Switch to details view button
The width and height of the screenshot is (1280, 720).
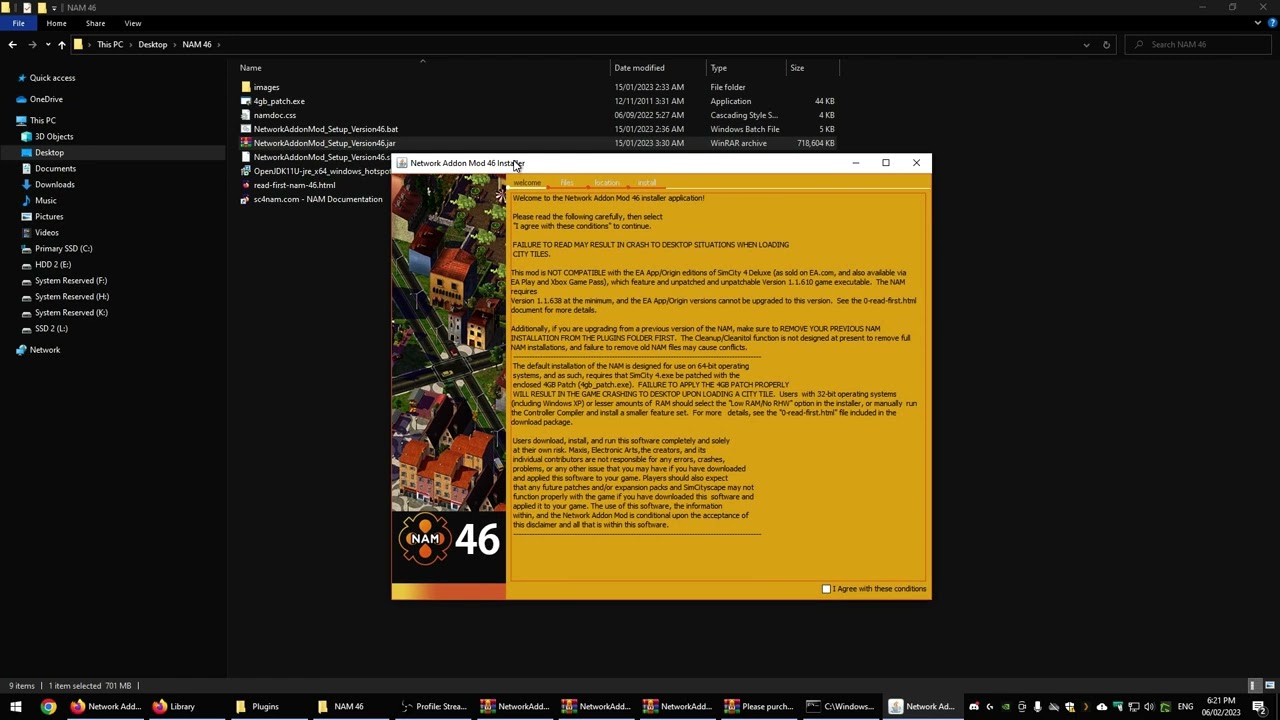pos(1253,686)
